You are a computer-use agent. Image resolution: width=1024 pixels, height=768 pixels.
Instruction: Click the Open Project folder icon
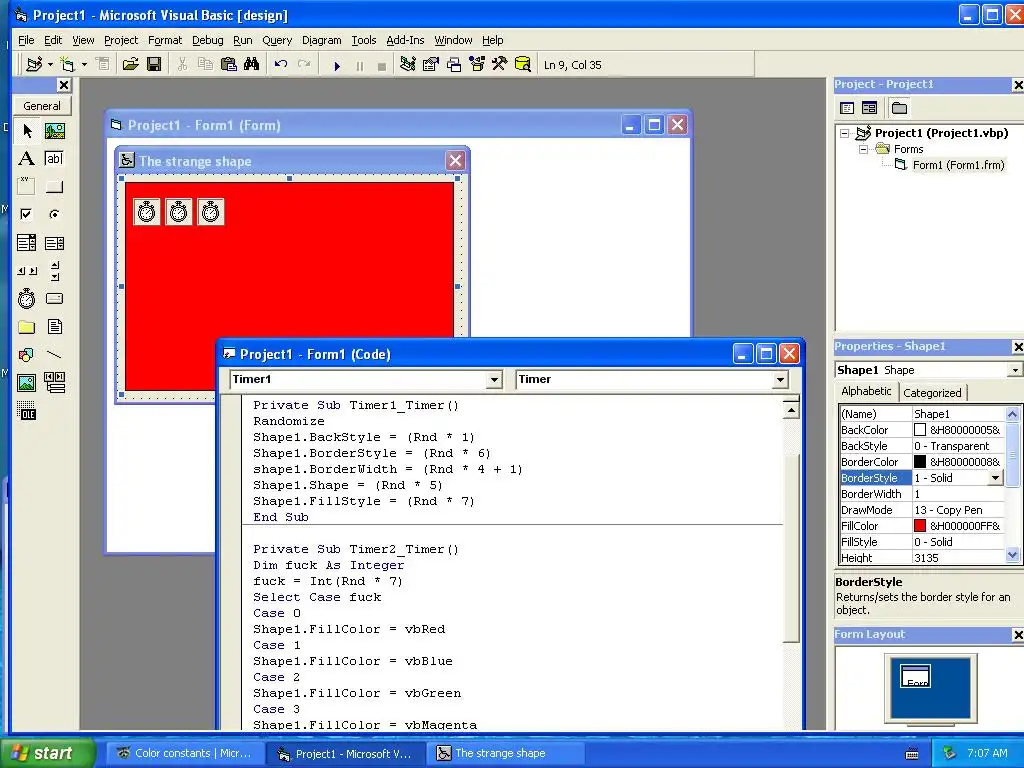tap(131, 64)
